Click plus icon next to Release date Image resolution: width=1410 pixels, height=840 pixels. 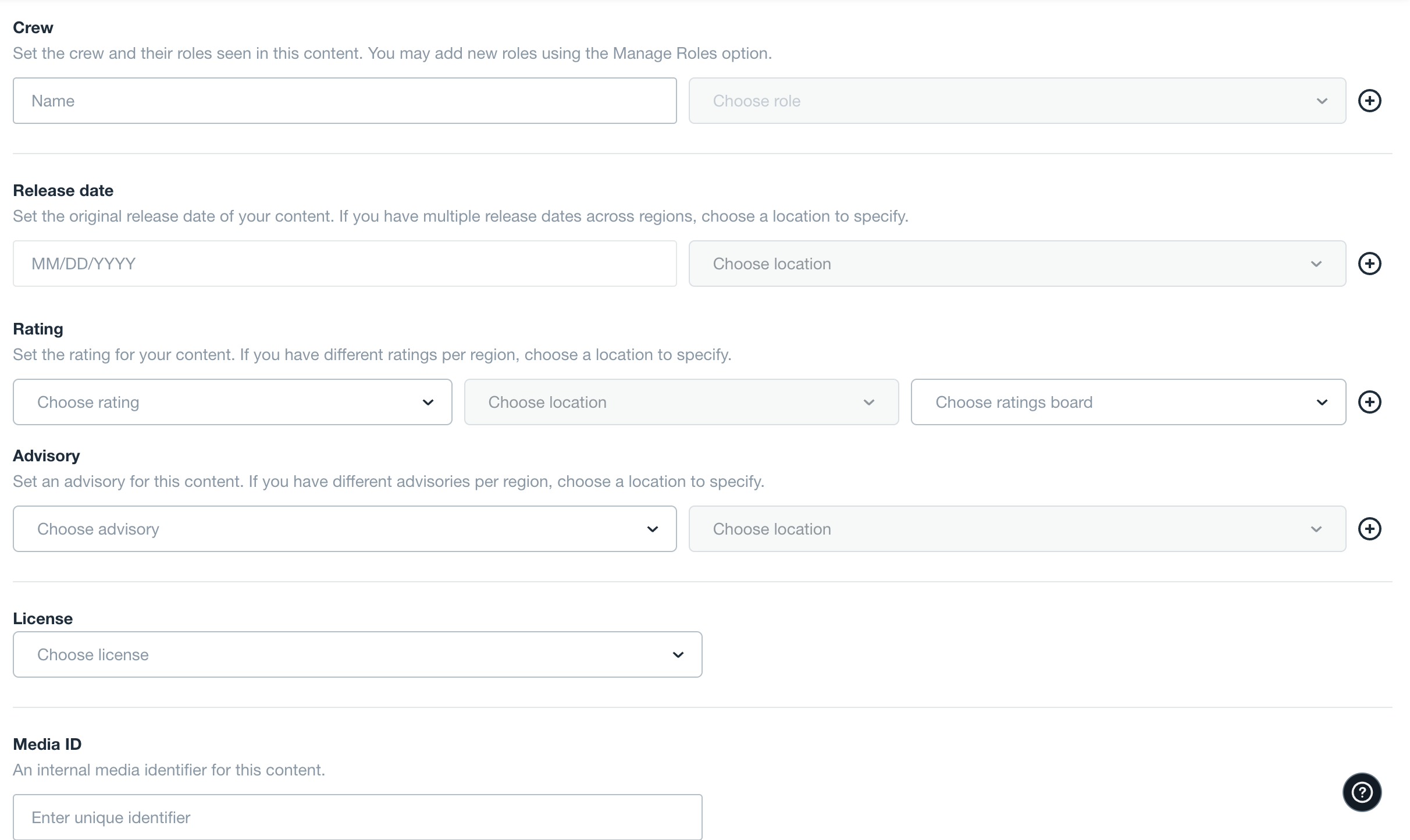(x=1369, y=263)
